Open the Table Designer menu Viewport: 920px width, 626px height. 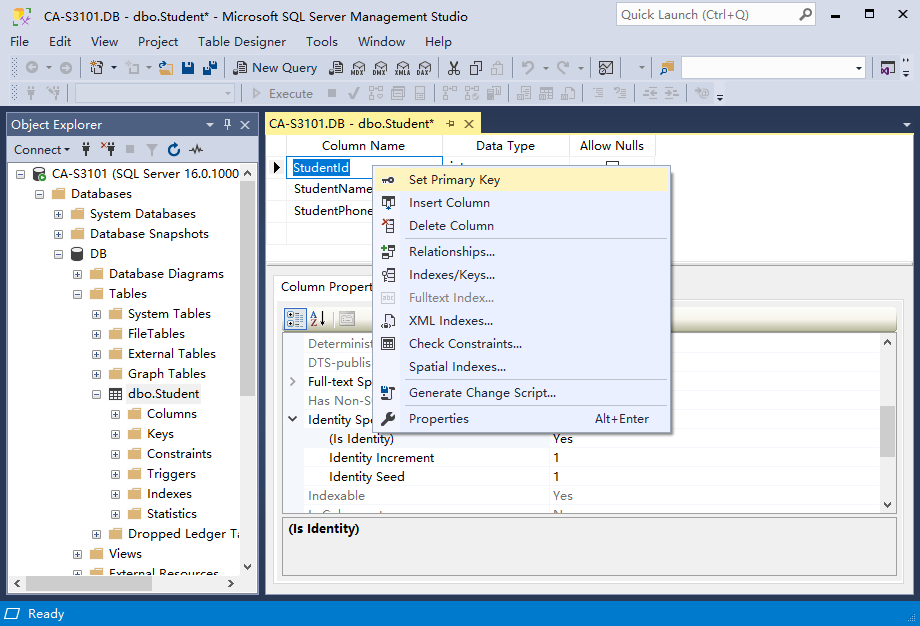(242, 41)
